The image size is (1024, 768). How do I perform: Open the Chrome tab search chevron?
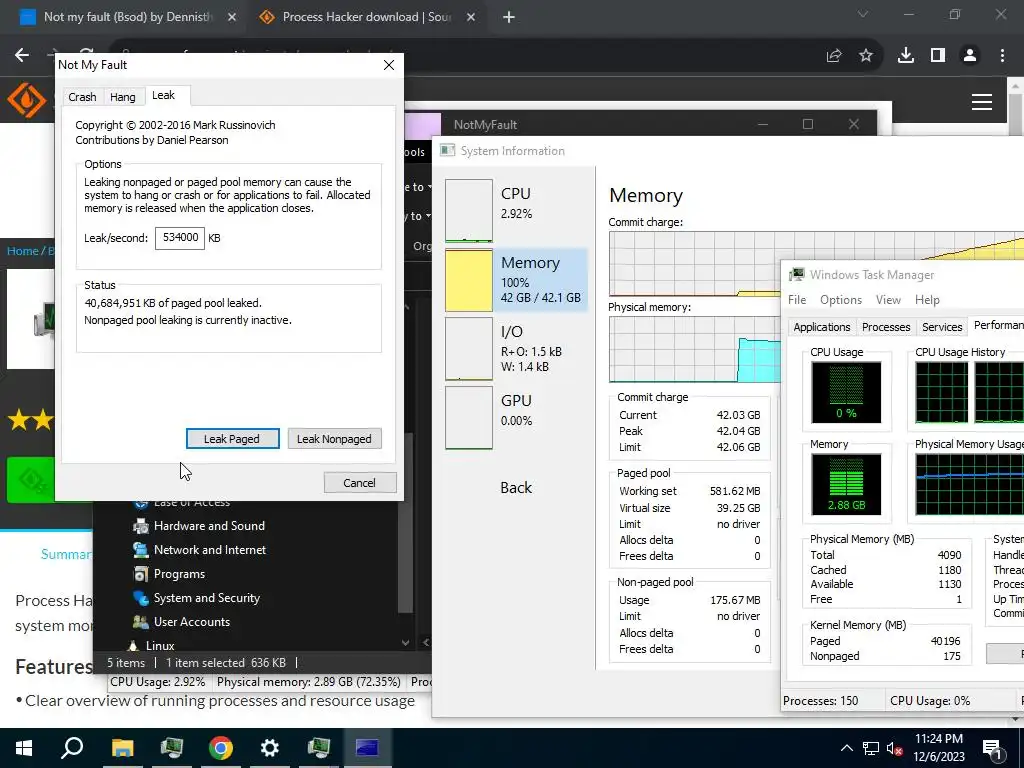862,14
